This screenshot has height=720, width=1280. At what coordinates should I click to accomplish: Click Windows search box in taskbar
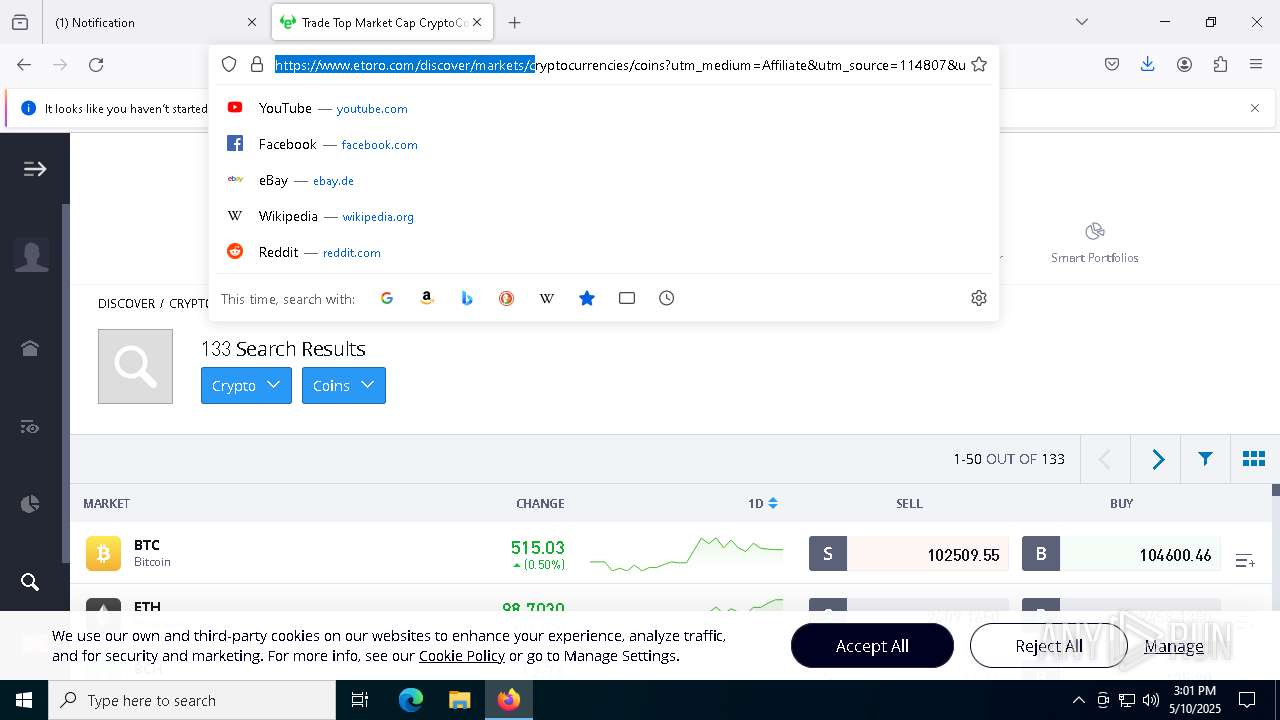[192, 700]
